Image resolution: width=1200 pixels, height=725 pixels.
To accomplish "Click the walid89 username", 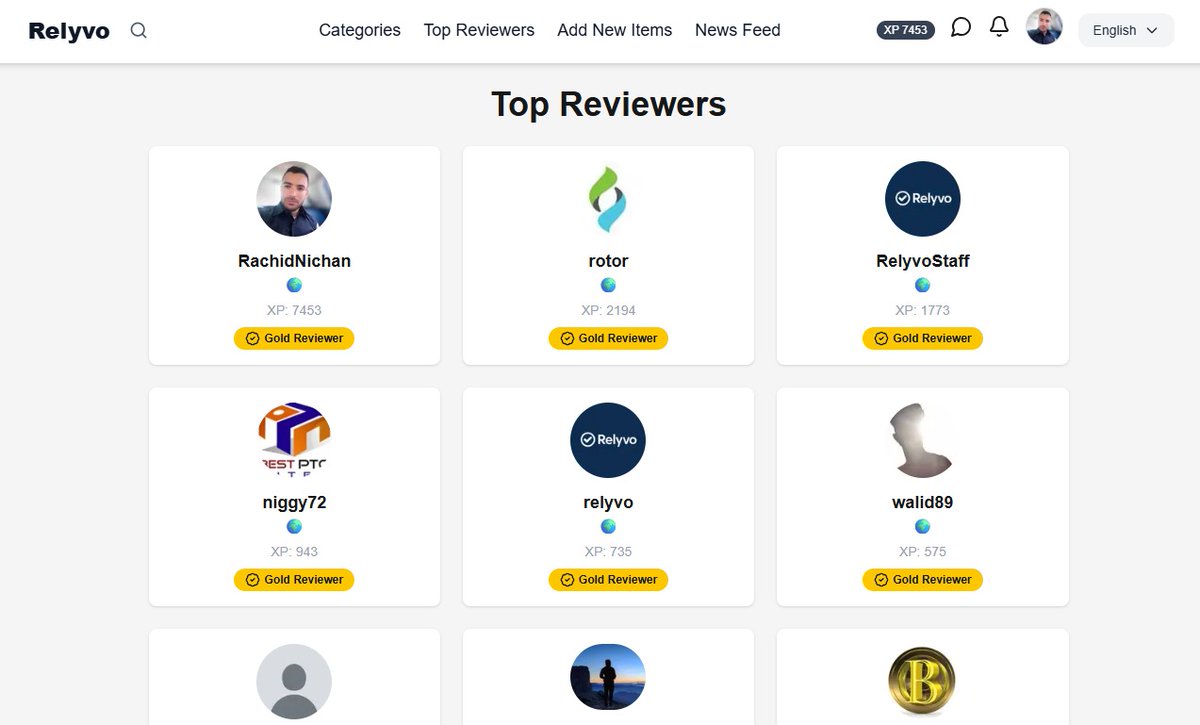I will click(x=923, y=502).
